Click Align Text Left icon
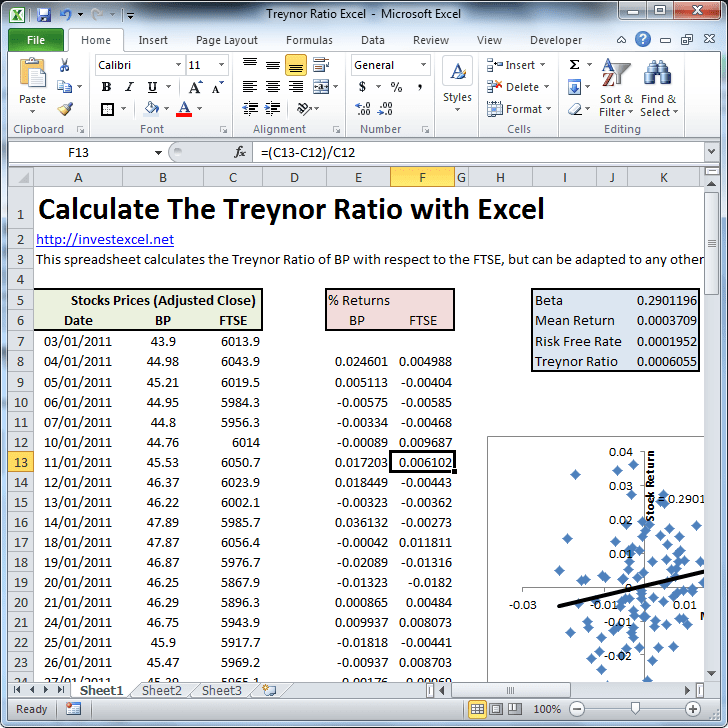The image size is (728, 728). pyautogui.click(x=250, y=87)
